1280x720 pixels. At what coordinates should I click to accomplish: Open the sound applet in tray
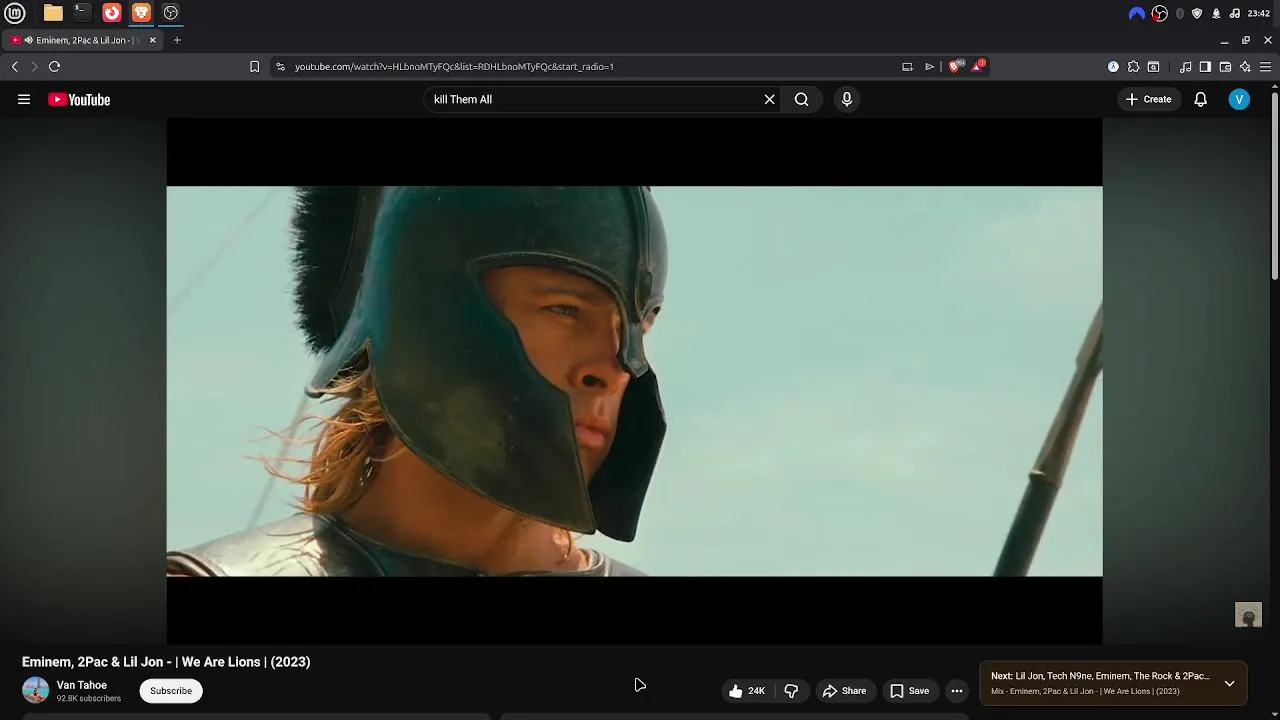pos(1235,13)
